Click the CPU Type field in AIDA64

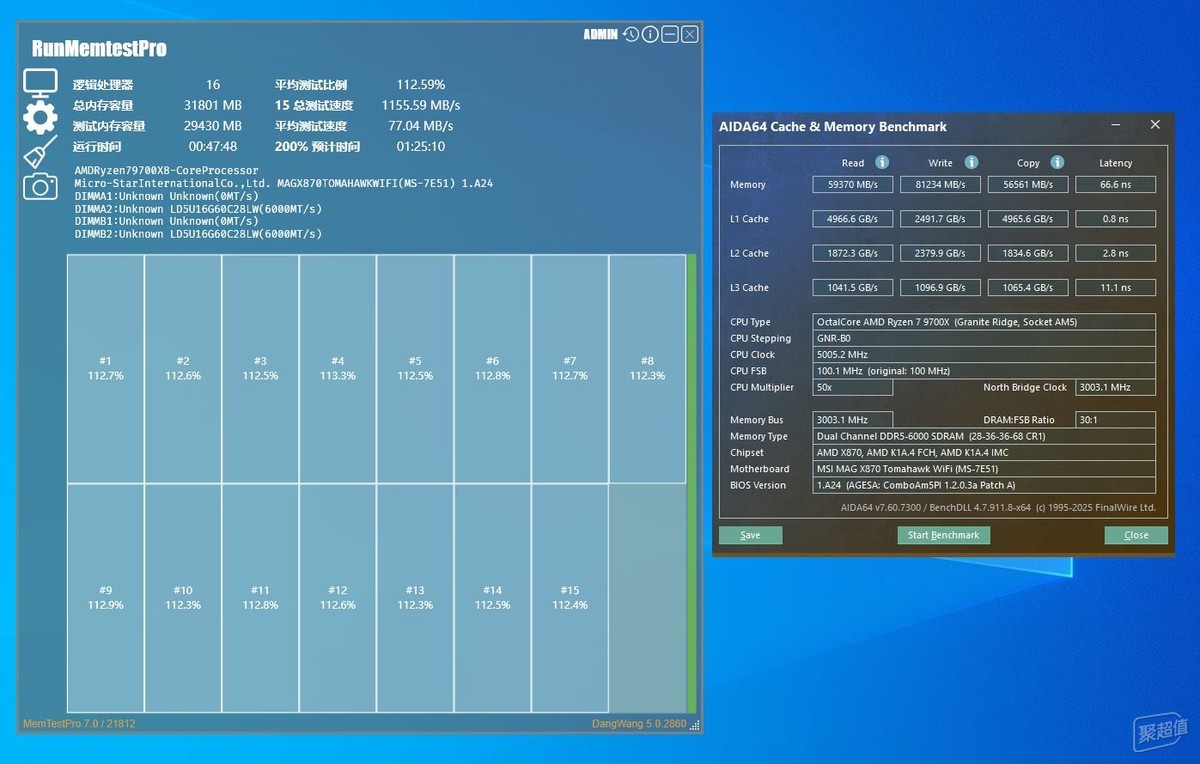(985, 322)
